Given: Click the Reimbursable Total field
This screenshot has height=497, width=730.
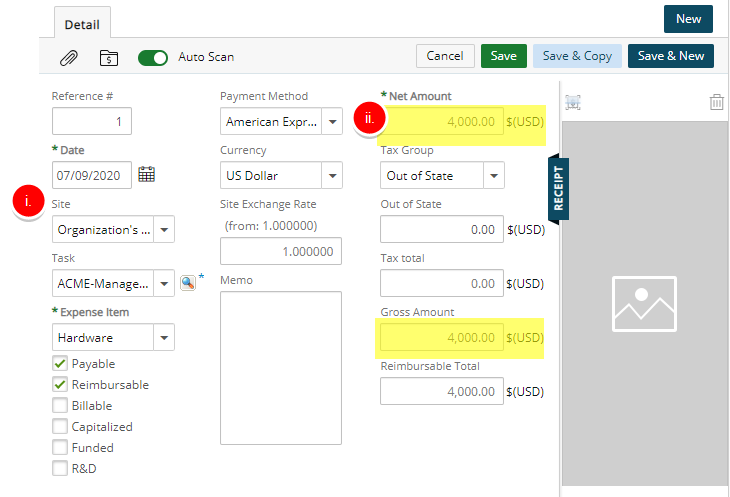Looking at the screenshot, I should coord(442,391).
